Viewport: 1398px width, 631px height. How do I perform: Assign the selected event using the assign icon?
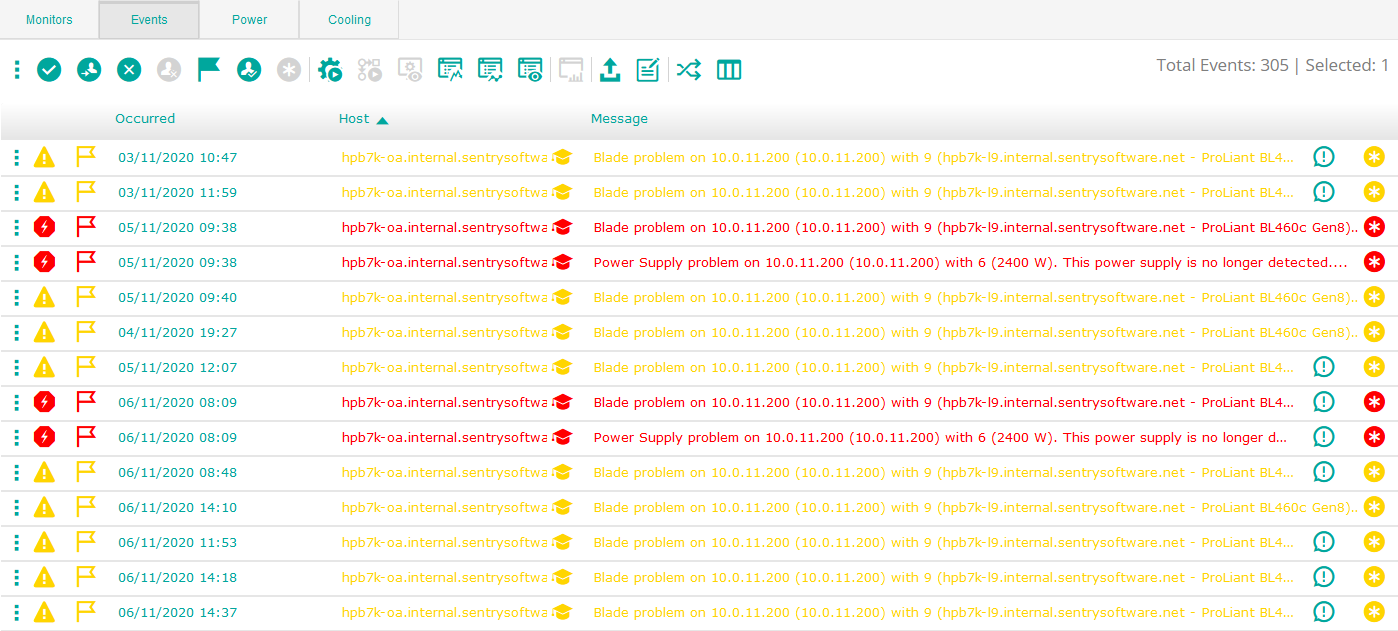89,70
